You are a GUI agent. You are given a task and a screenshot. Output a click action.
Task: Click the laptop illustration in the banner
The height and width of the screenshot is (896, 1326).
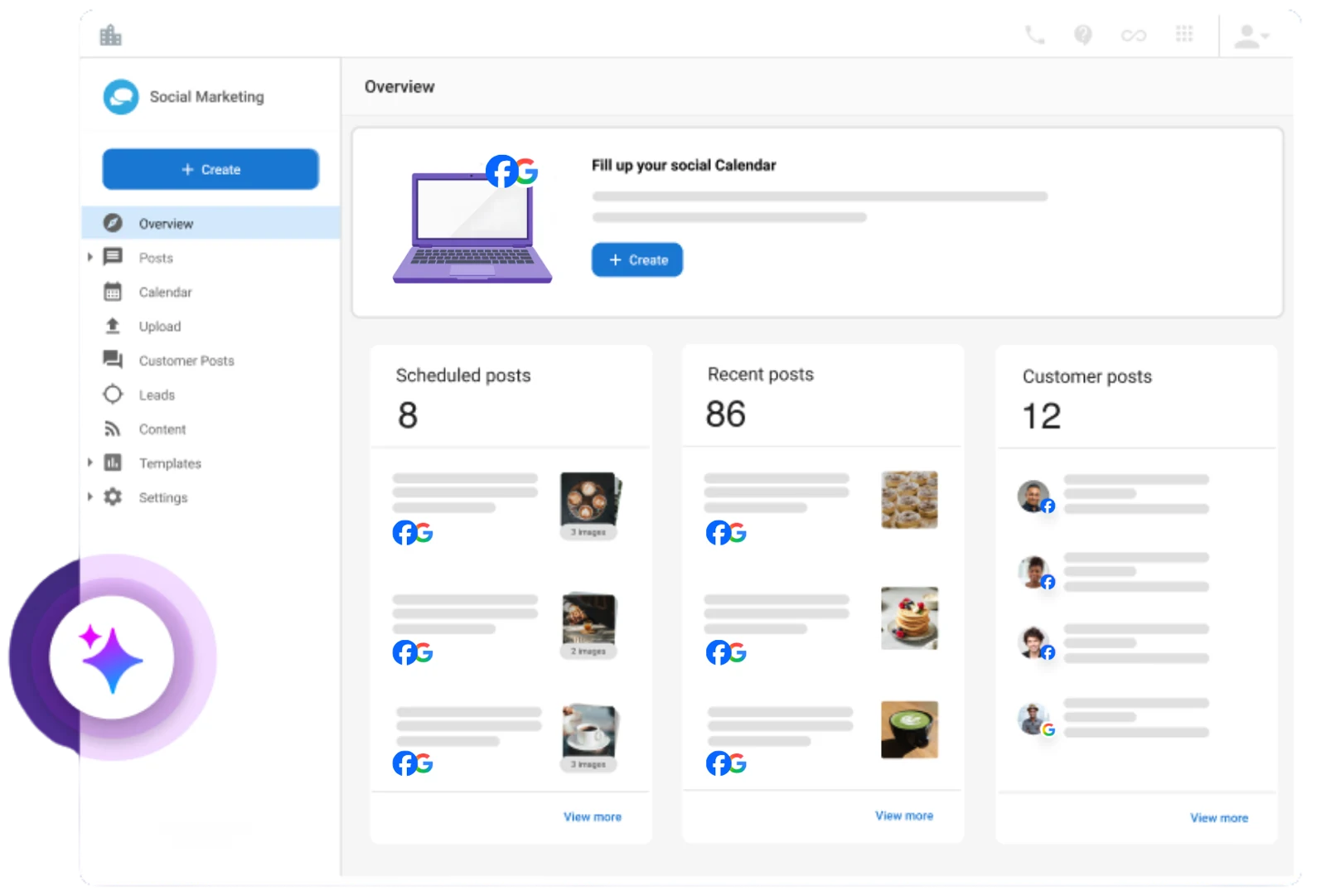pyautogui.click(x=472, y=227)
